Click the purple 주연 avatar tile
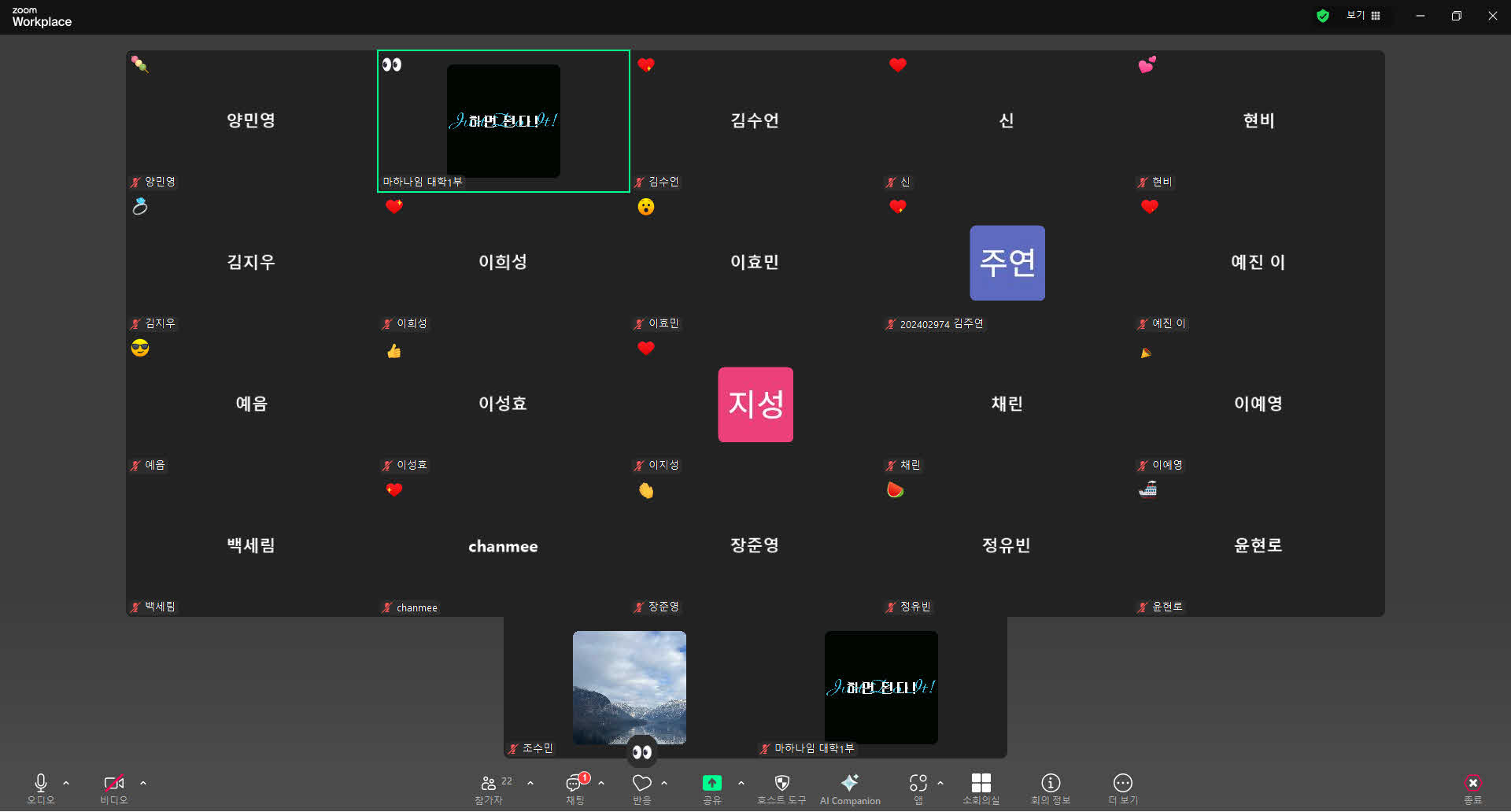Screen dimensions: 1511x812 point(1007,263)
